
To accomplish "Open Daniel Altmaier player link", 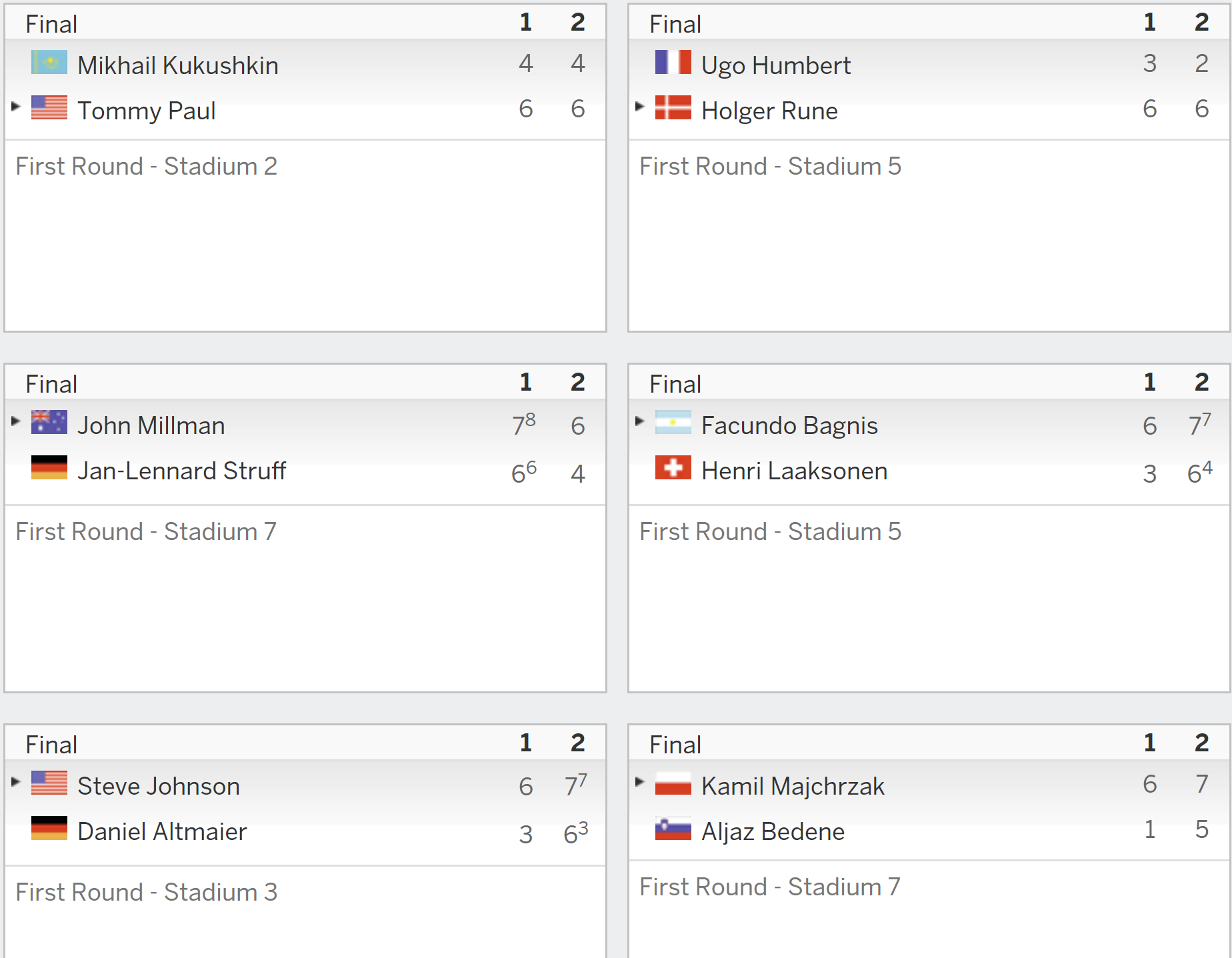I will [162, 831].
